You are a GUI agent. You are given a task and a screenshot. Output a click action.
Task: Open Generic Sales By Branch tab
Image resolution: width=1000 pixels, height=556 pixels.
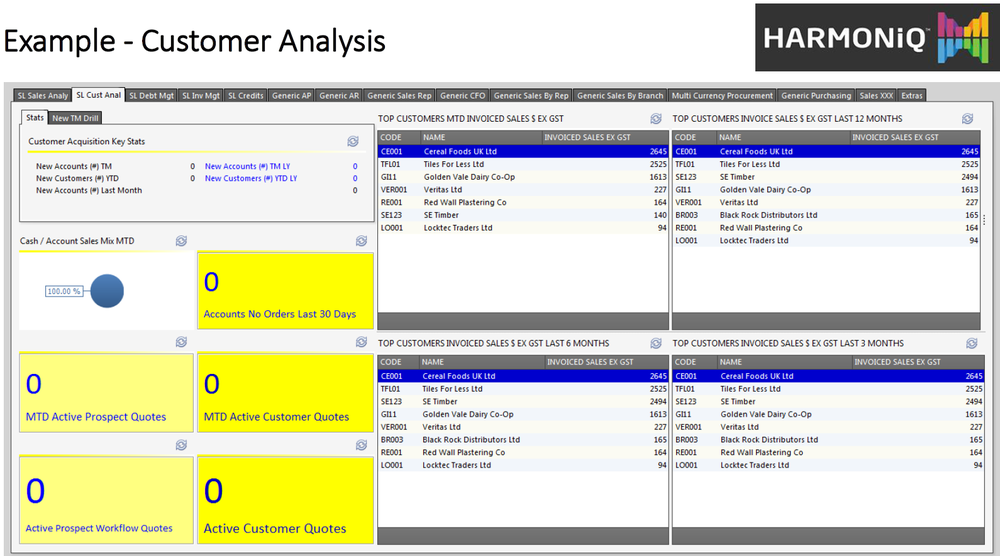pos(620,96)
